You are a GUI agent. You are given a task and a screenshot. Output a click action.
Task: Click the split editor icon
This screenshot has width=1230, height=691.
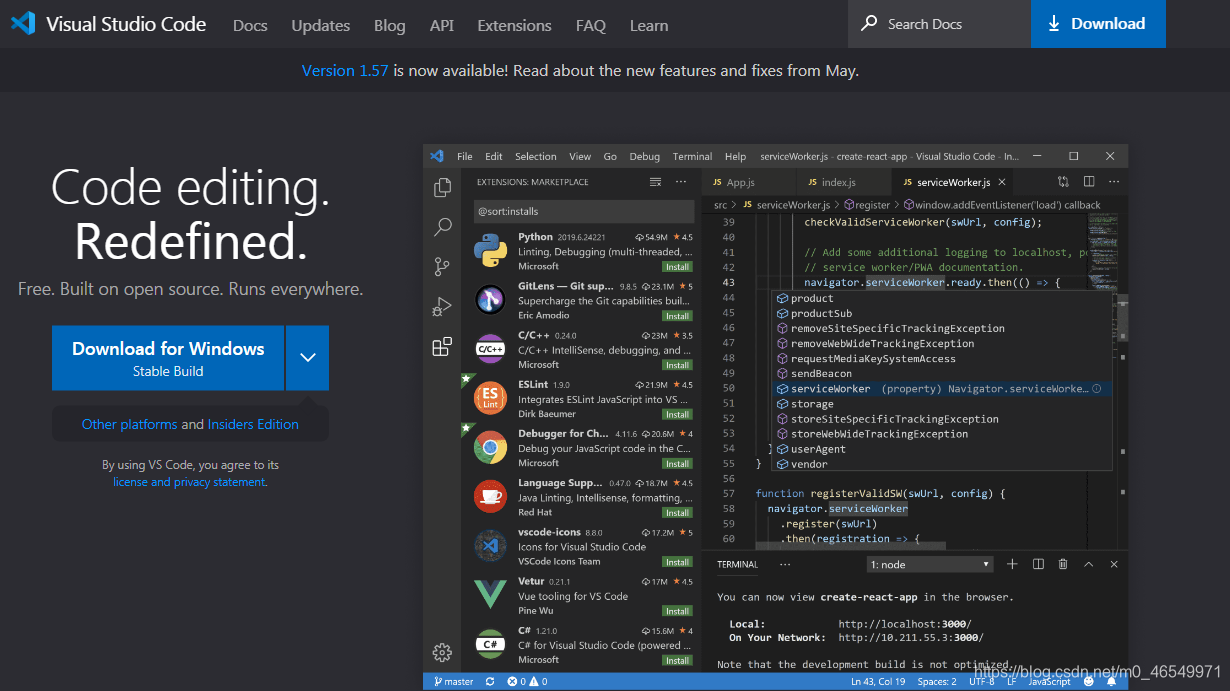click(x=1089, y=182)
